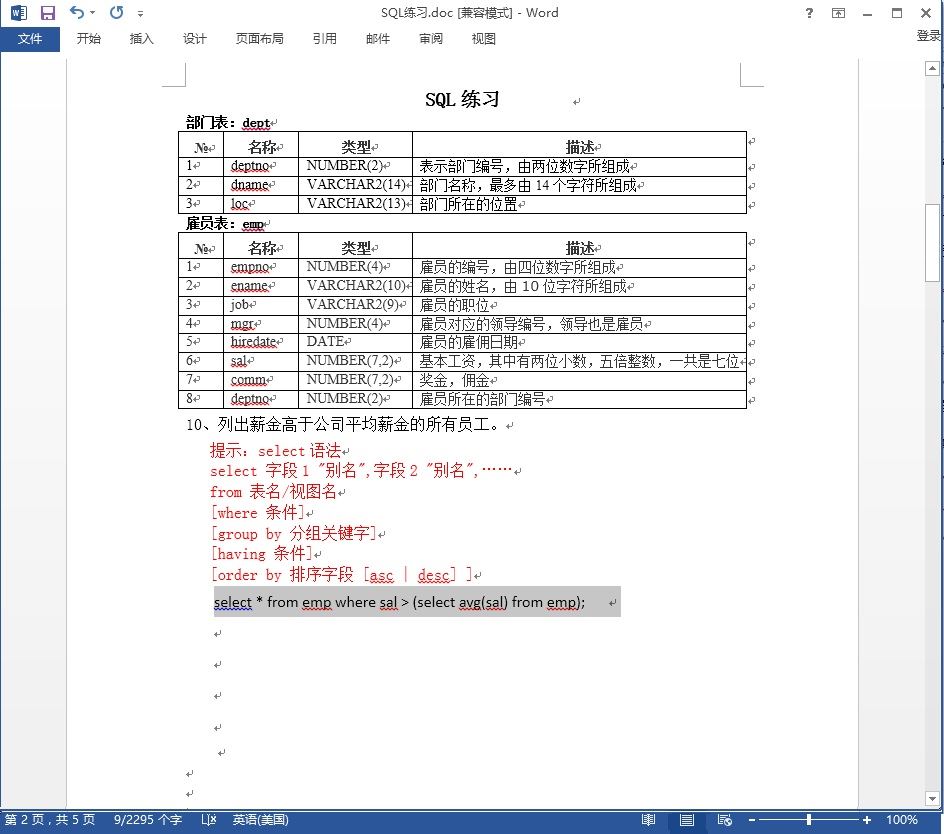This screenshot has height=834, width=944.
Task: Switch to Print Layout view icon
Action: click(686, 820)
